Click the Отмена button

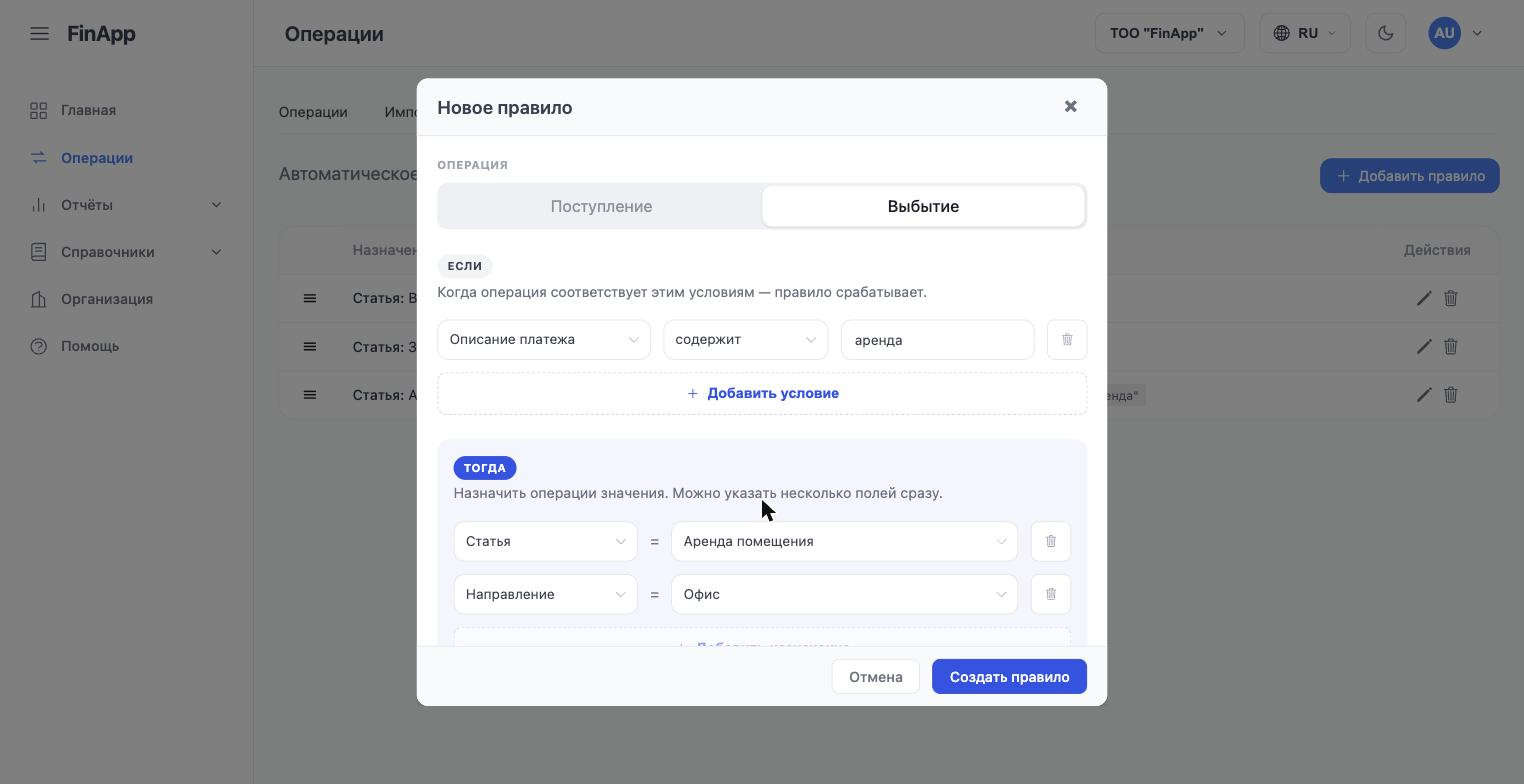point(875,677)
